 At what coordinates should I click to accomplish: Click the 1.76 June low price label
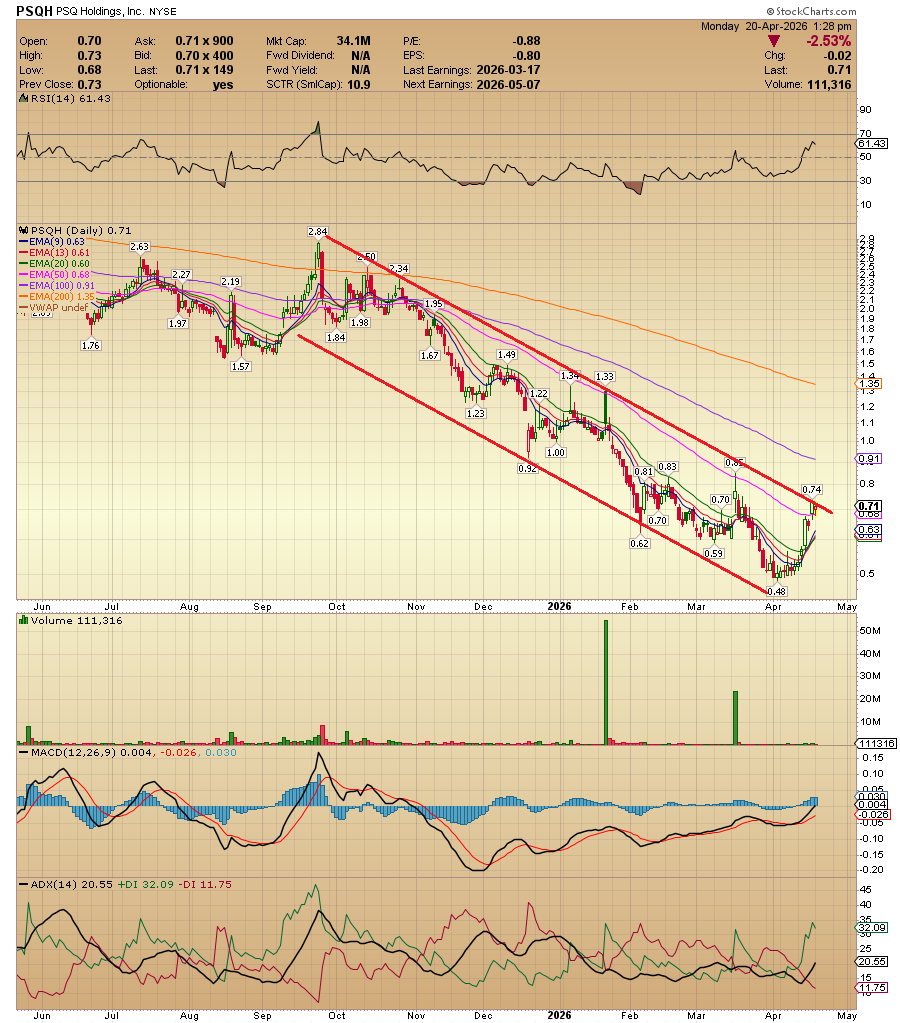[x=91, y=346]
